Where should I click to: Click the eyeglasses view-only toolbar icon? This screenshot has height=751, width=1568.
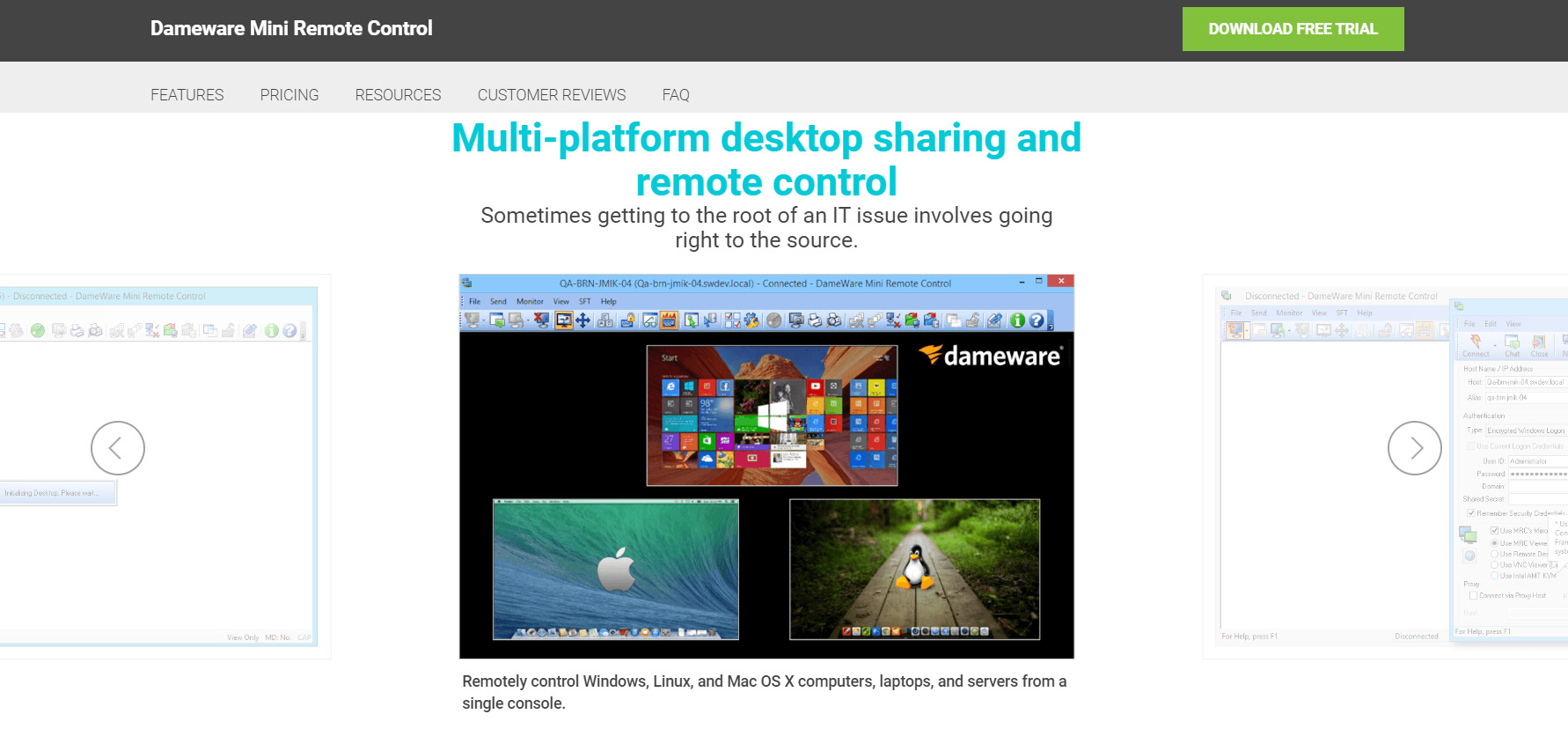coord(650,320)
